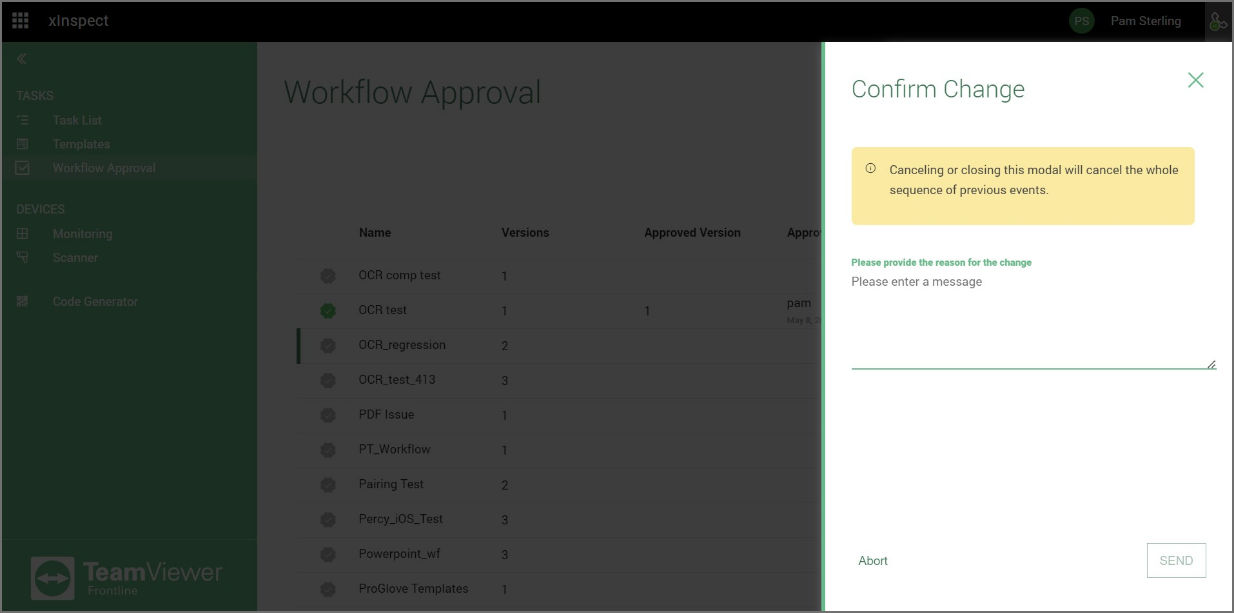Open Workflow Approval in sidebar
The width and height of the screenshot is (1234, 613).
pos(104,168)
